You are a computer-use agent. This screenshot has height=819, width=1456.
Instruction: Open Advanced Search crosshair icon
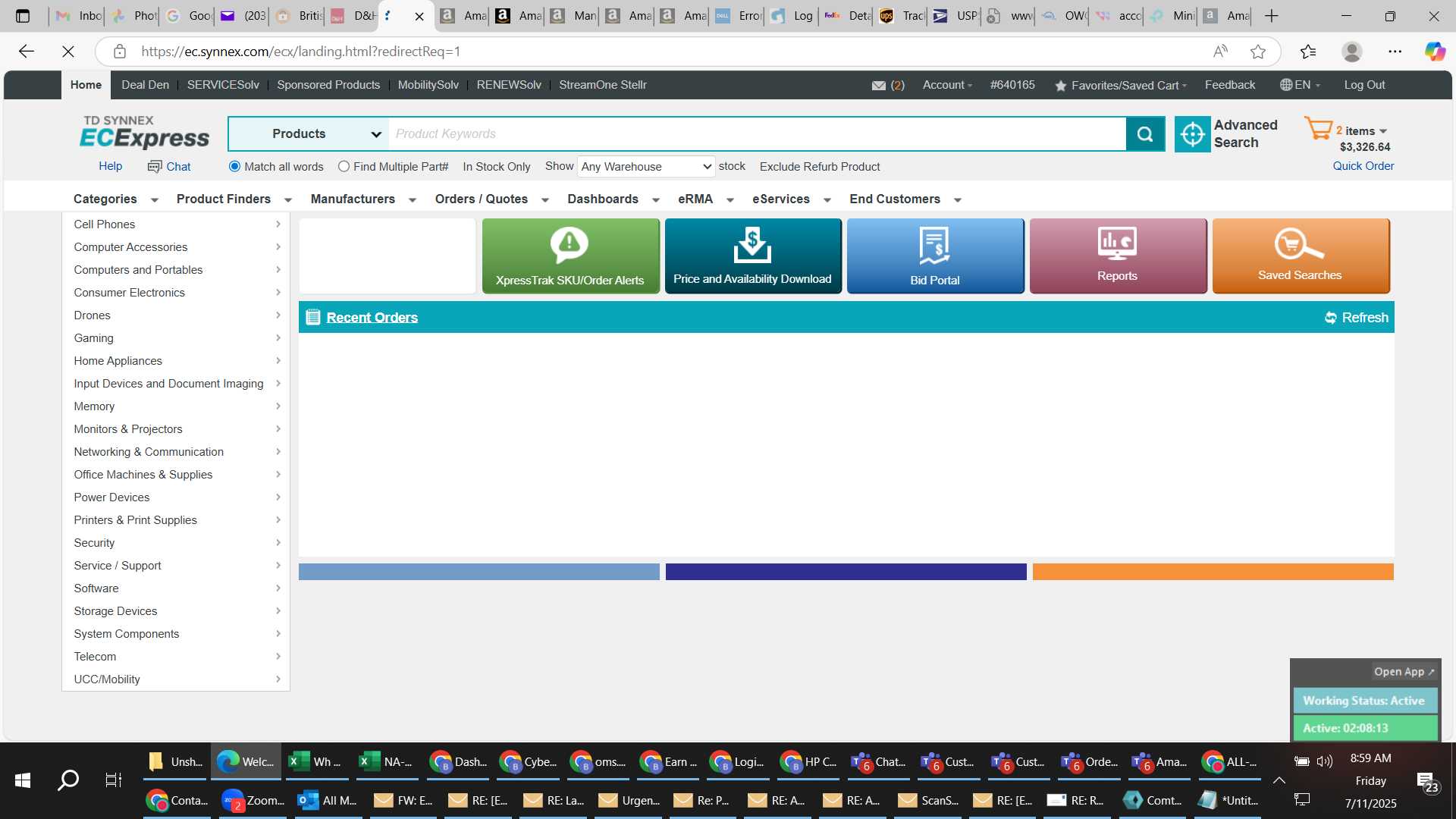click(1192, 134)
